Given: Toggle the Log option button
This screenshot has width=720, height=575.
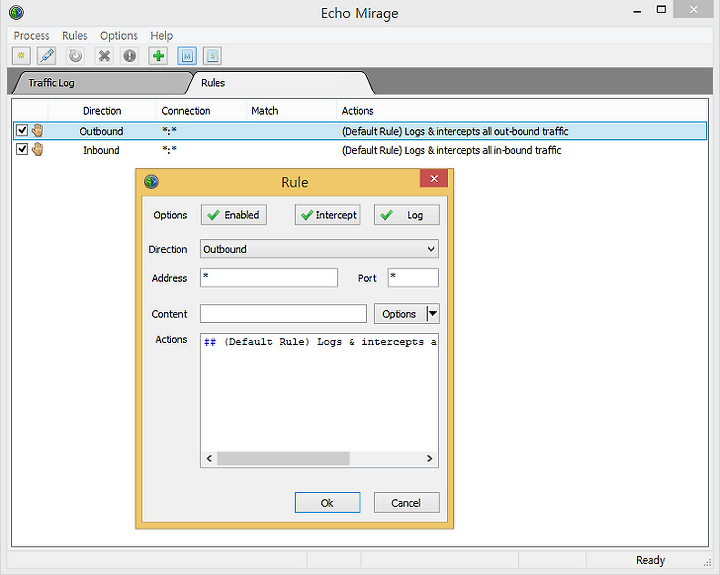Looking at the screenshot, I should (407, 215).
